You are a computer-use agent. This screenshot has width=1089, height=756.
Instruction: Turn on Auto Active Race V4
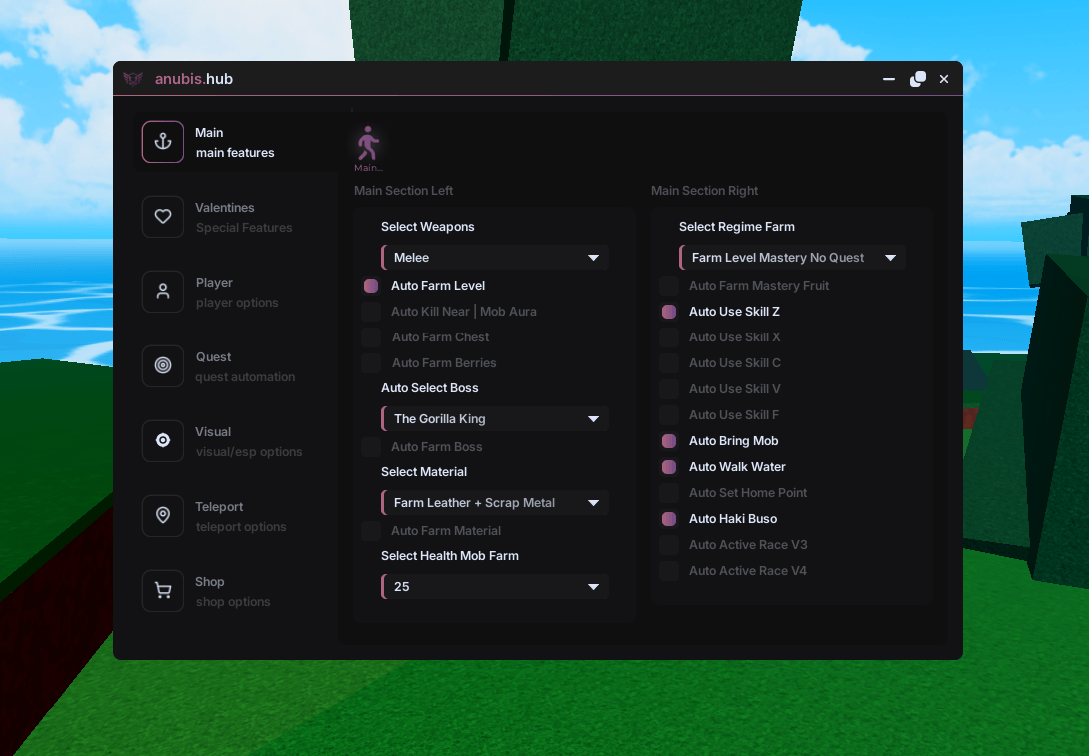(669, 571)
